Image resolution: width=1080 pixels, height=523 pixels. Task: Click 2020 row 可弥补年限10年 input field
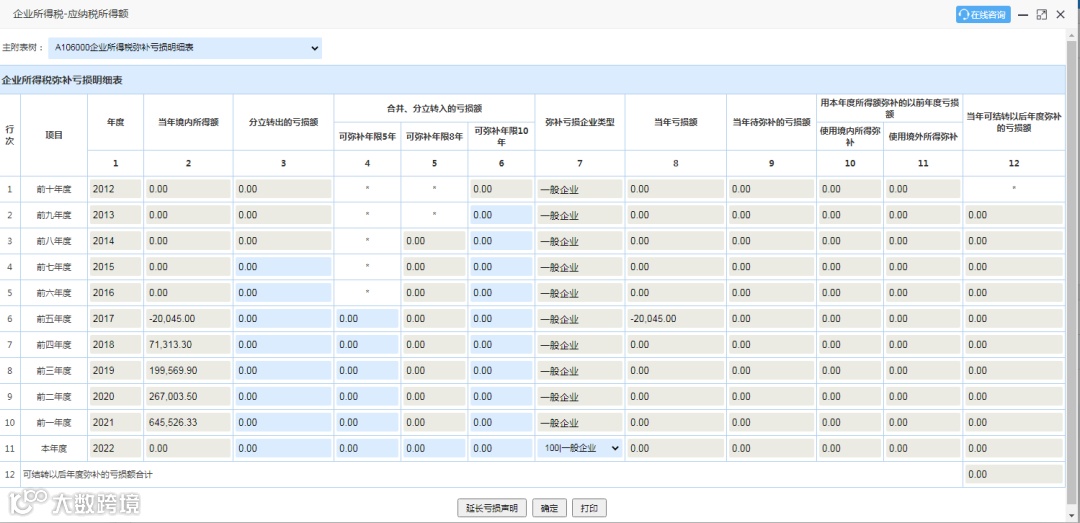[501, 397]
